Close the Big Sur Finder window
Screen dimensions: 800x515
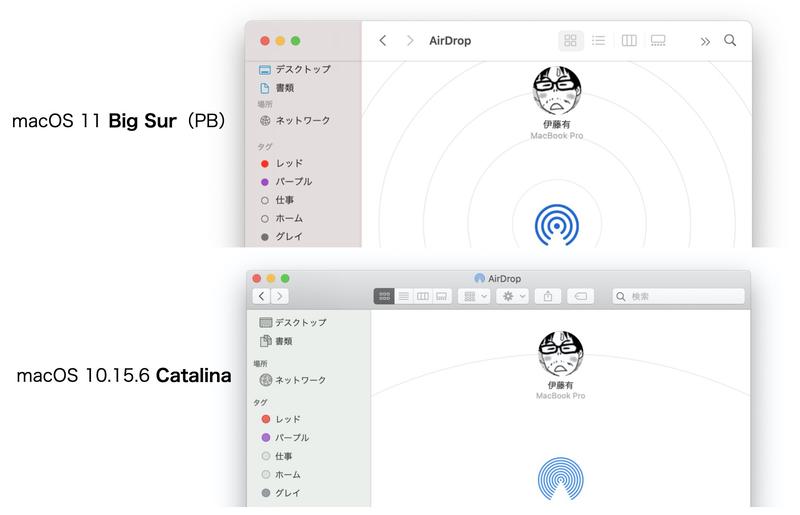(x=265, y=41)
